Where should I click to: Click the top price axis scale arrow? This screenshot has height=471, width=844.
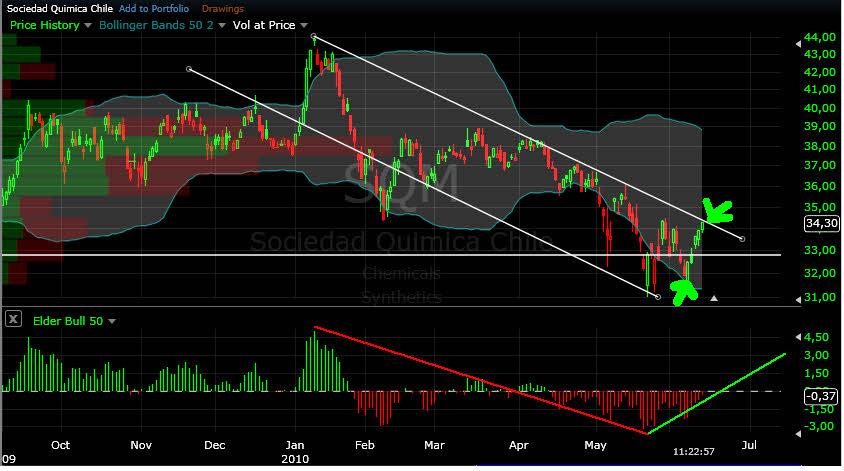[x=798, y=44]
